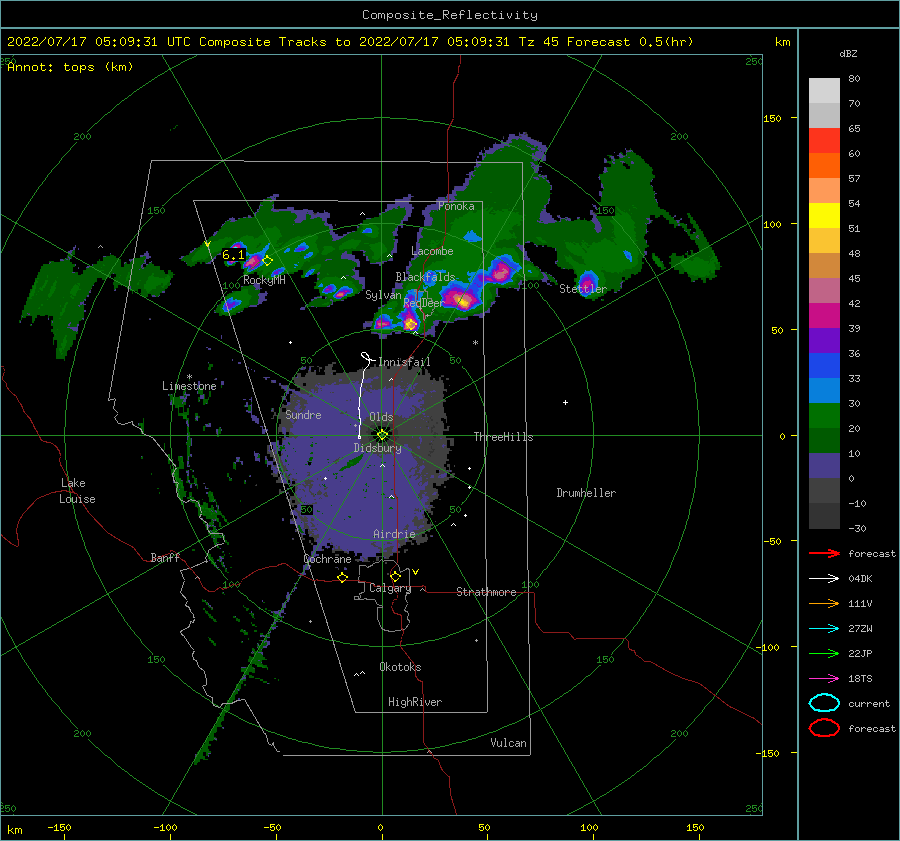Image resolution: width=900 pixels, height=841 pixels.
Task: Click the Okotoks label
Action: (400, 667)
